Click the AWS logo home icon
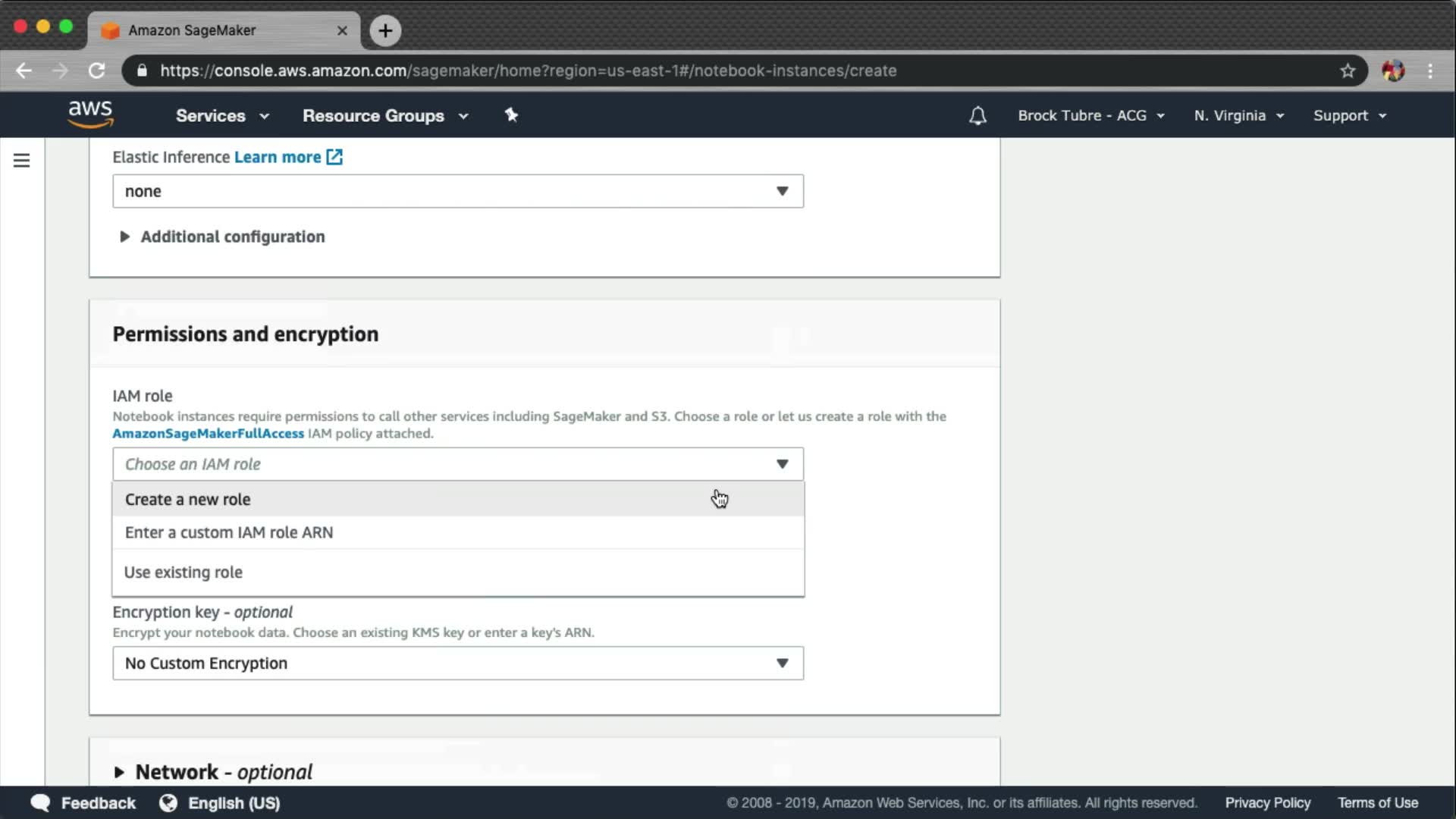 [90, 114]
